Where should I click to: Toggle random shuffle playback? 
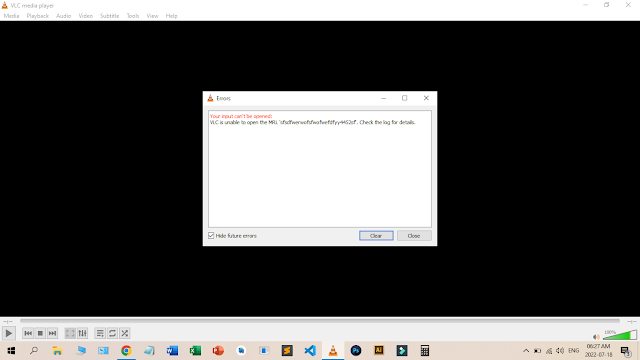[124, 333]
